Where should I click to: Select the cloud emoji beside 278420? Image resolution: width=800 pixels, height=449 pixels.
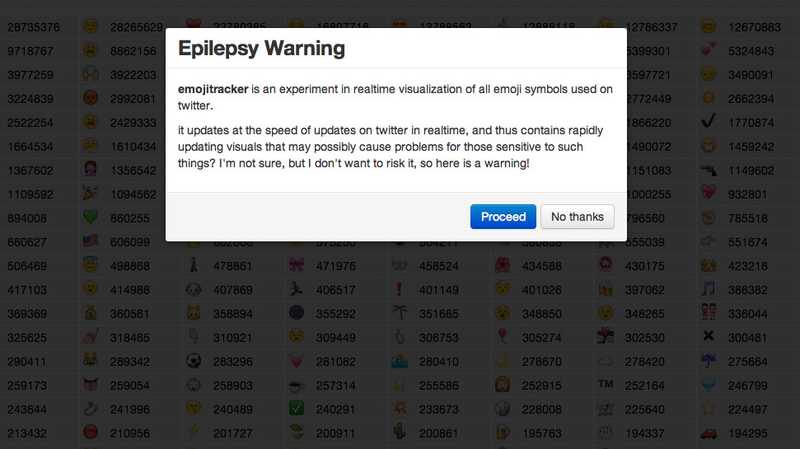605,361
